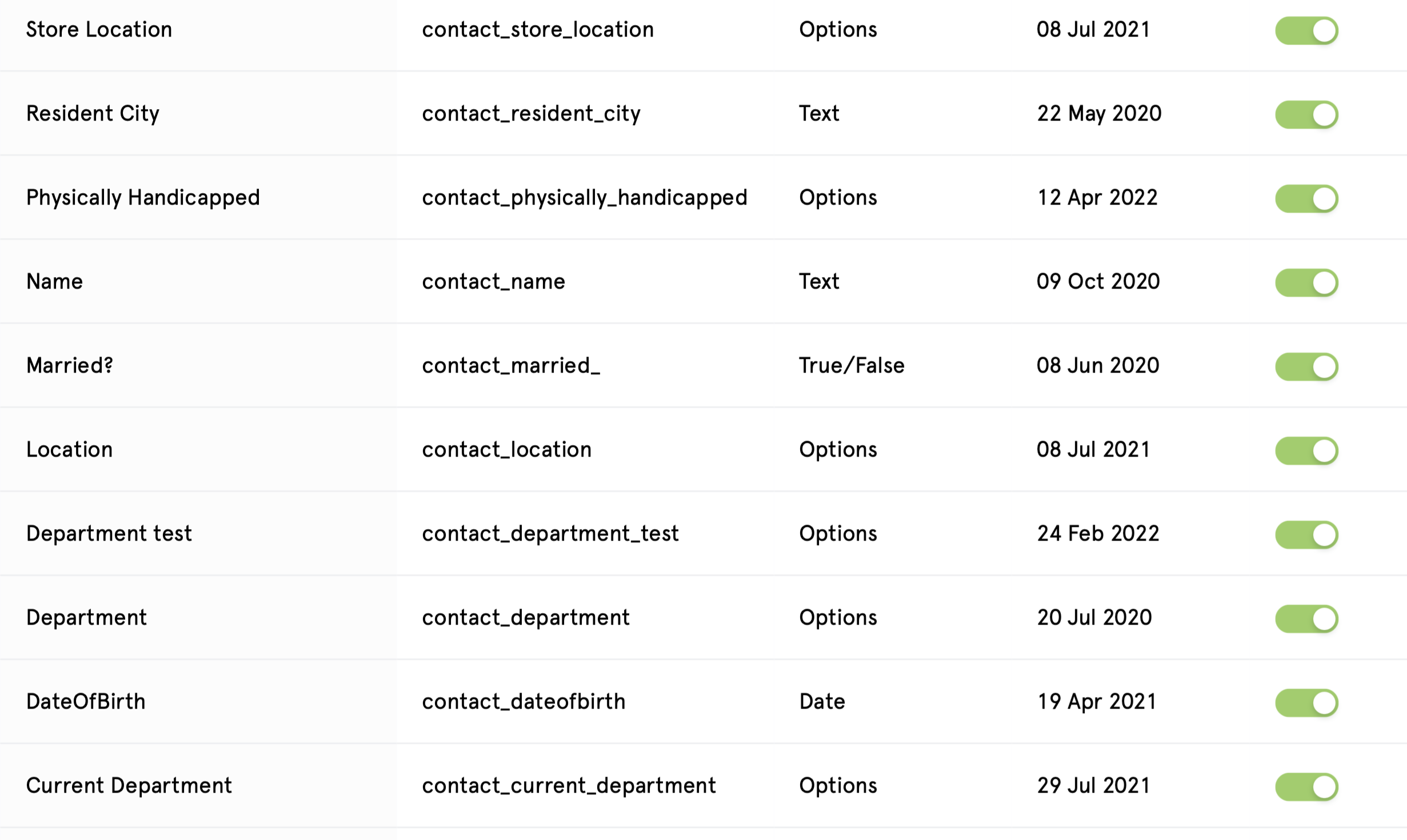The image size is (1407, 840).
Task: Open the DateOfBirth field entry
Action: point(703,702)
